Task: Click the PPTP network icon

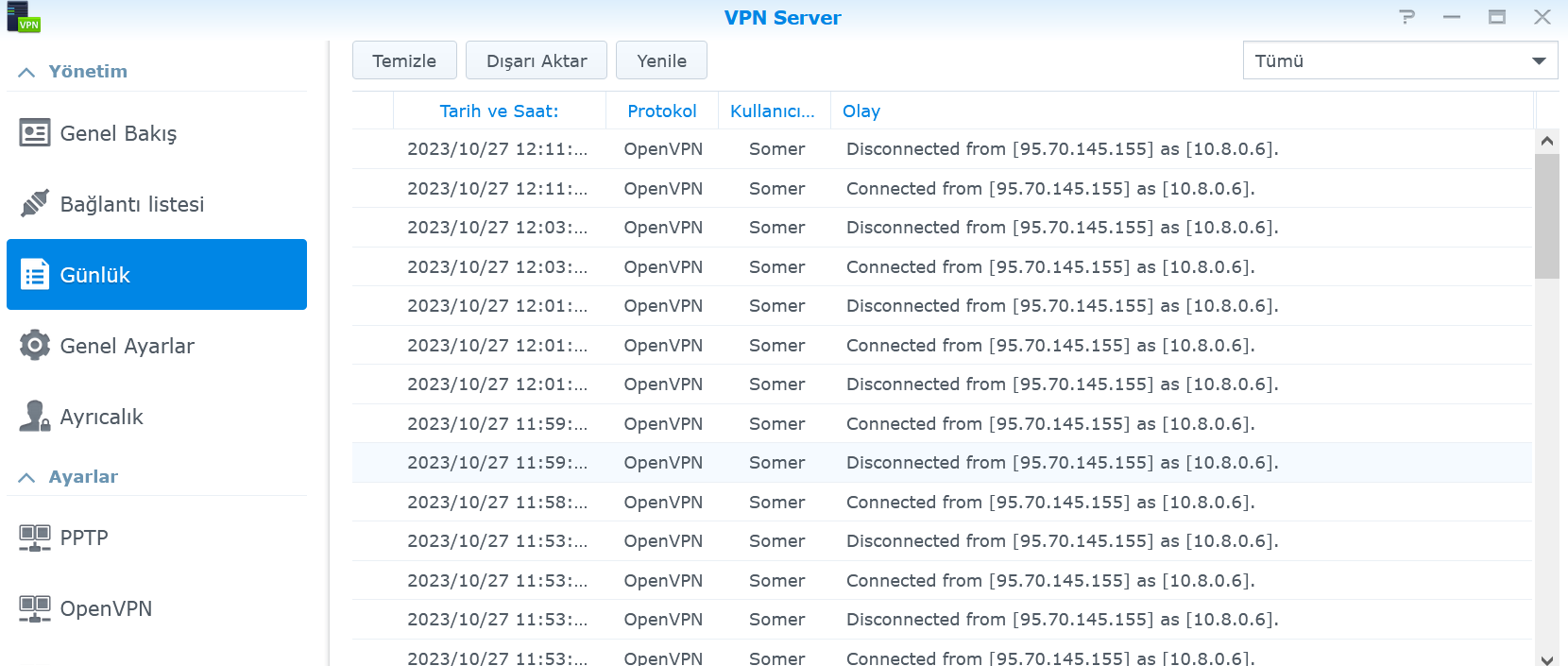Action: tap(35, 538)
